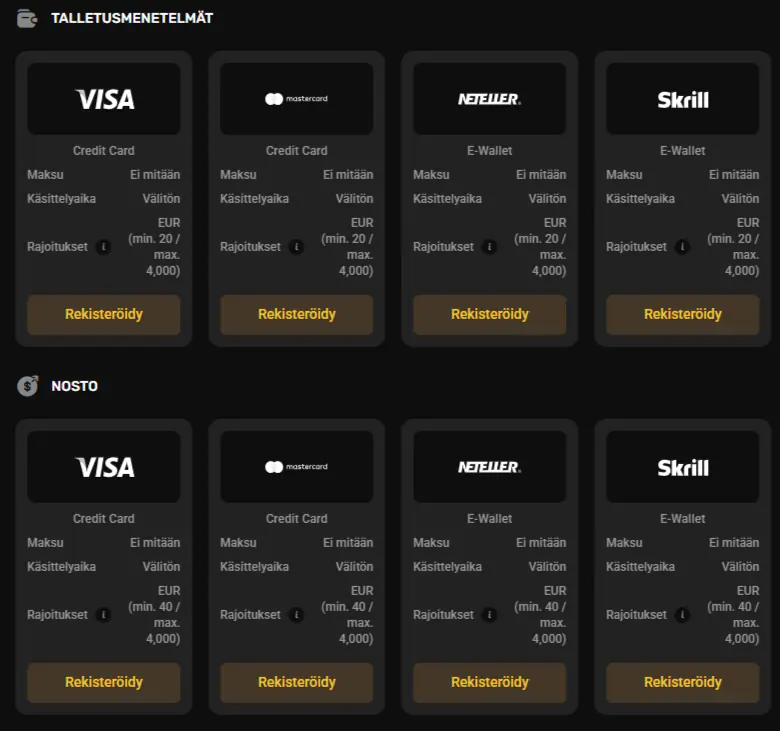Click the Skrill logo in deposit methods
This screenshot has height=731, width=780.
click(683, 99)
